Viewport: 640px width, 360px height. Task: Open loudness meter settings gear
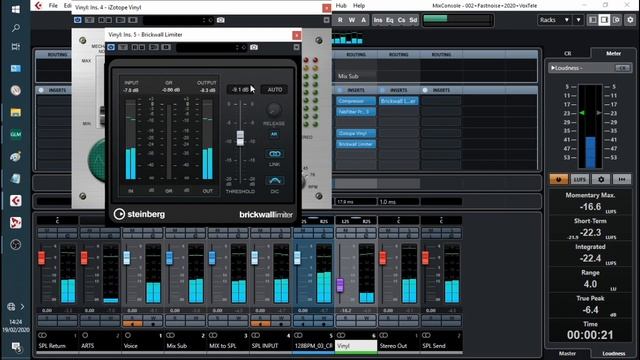(x=601, y=179)
